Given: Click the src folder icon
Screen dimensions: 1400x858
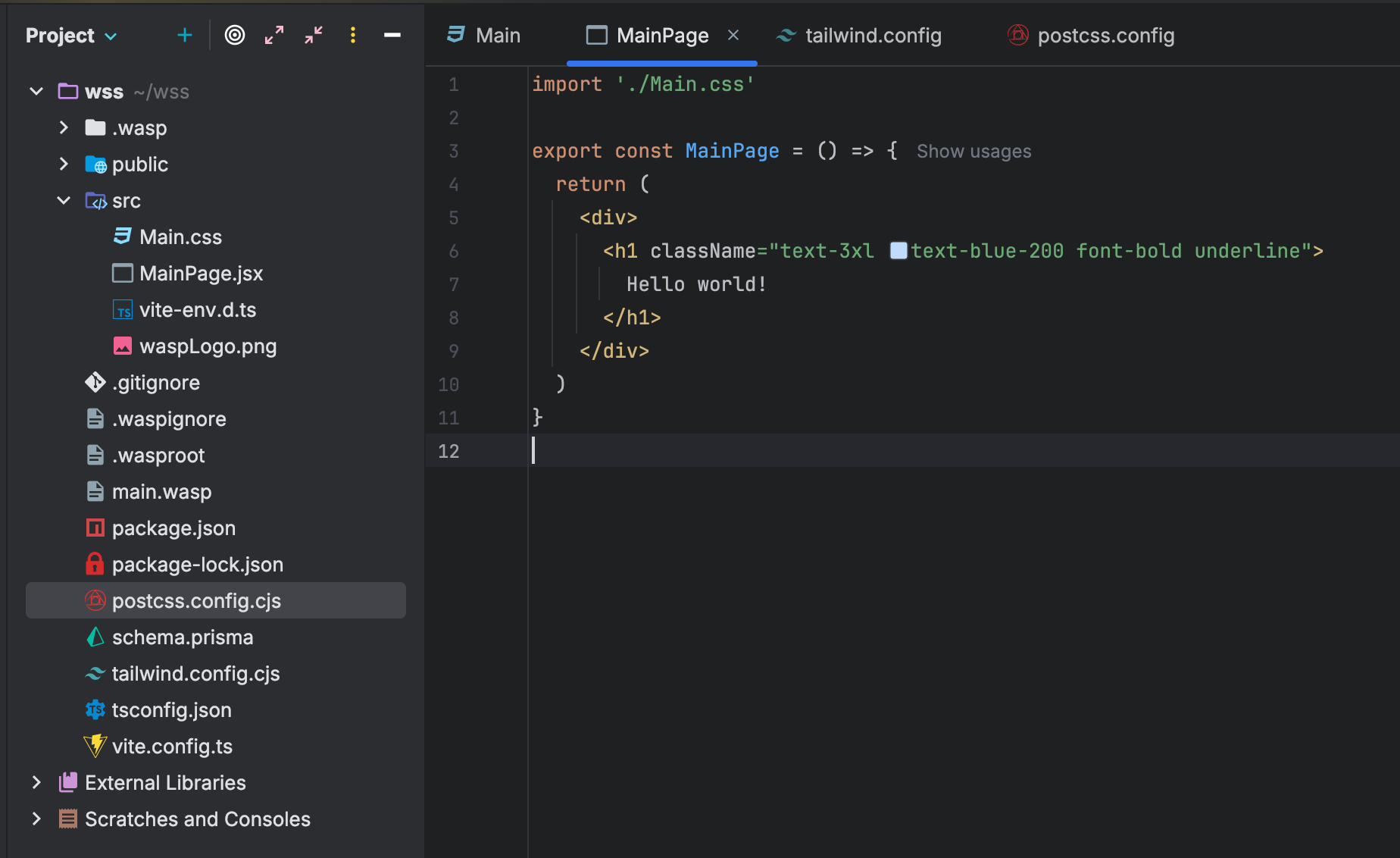Looking at the screenshot, I should 95,201.
